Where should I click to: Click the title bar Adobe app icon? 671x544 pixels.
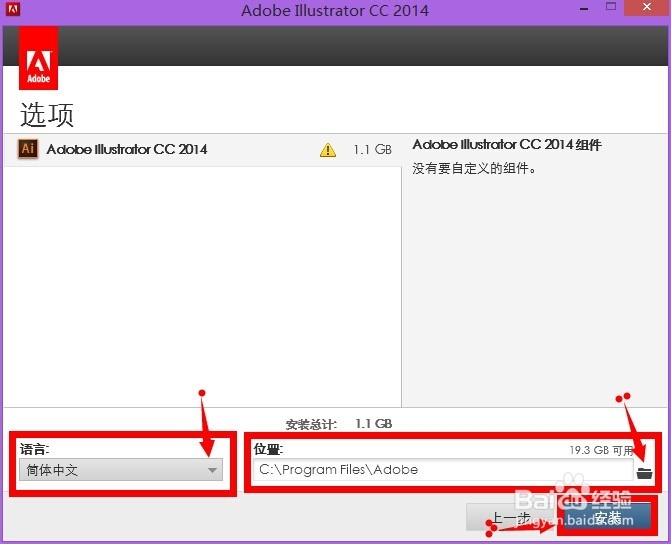13,9
